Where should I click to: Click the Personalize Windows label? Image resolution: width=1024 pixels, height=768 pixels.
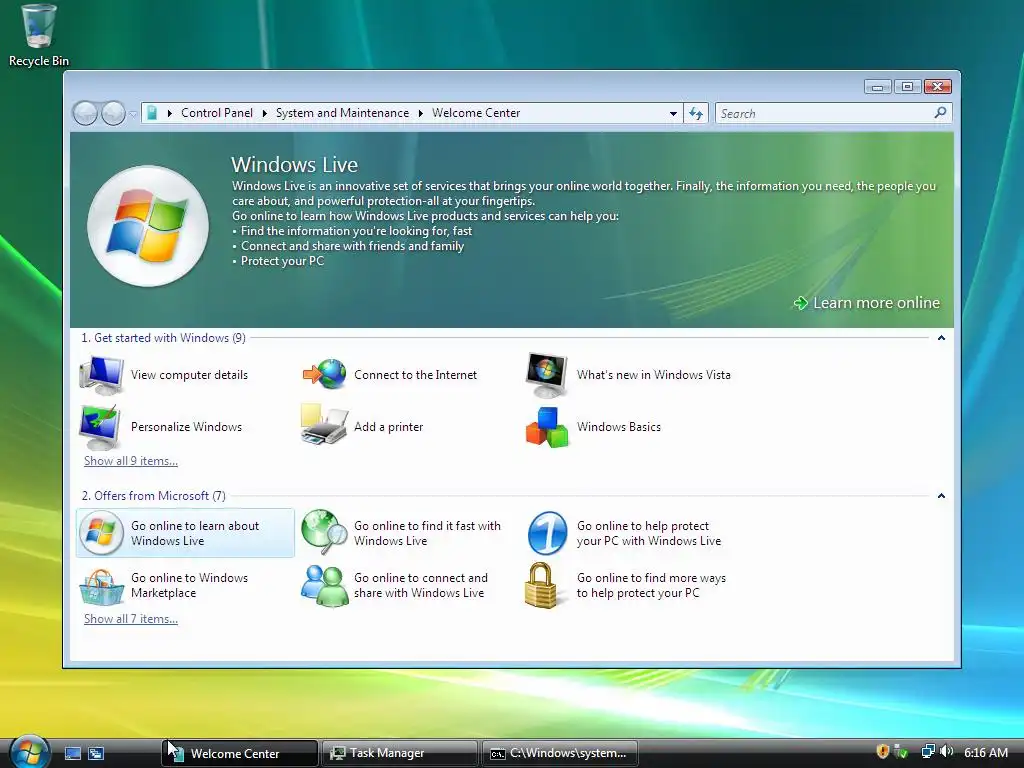pyautogui.click(x=186, y=427)
